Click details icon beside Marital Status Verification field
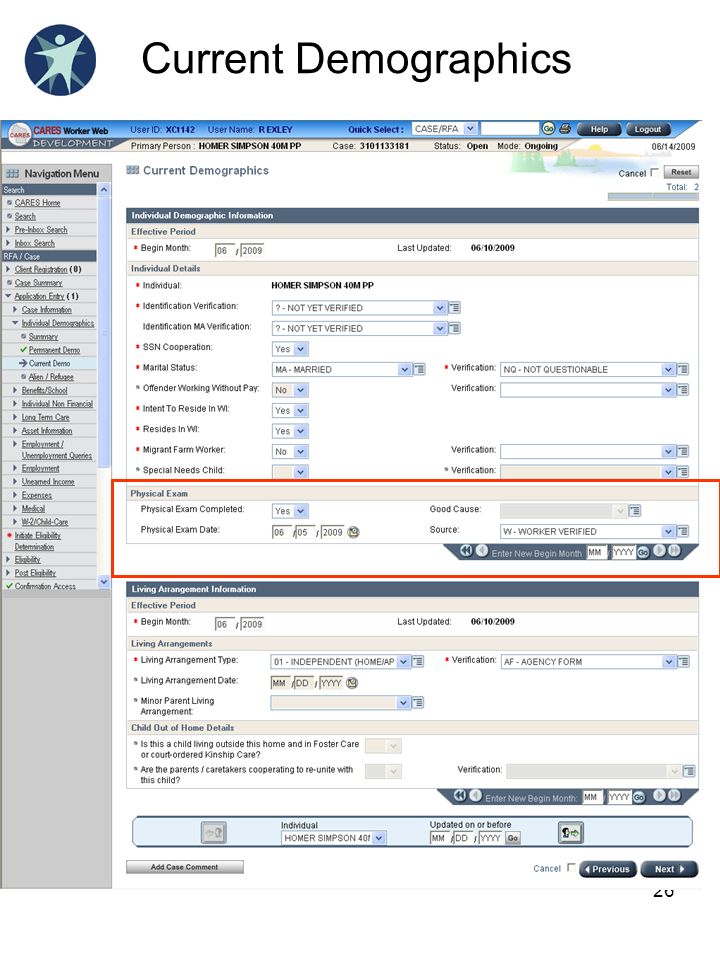Image resolution: width=720 pixels, height=960 pixels. click(x=683, y=369)
